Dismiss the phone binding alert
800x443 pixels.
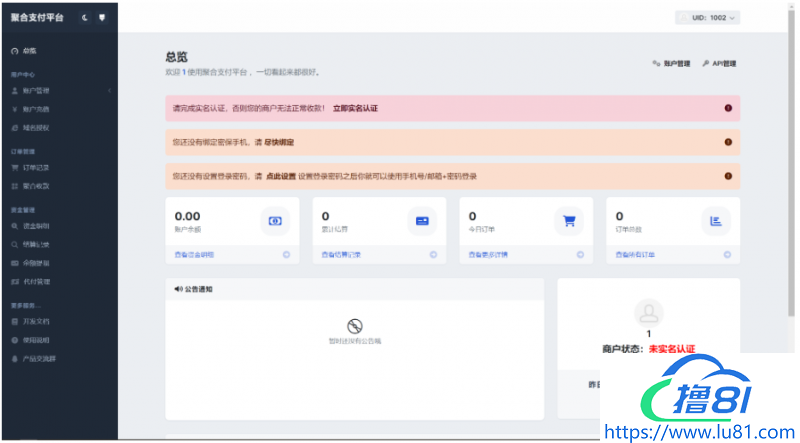(728, 143)
